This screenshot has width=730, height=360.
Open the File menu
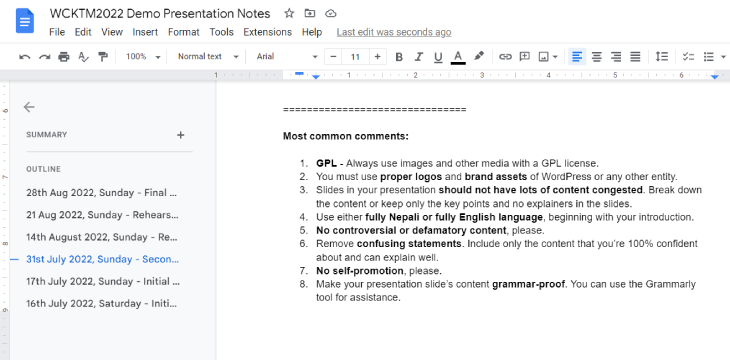coord(57,32)
